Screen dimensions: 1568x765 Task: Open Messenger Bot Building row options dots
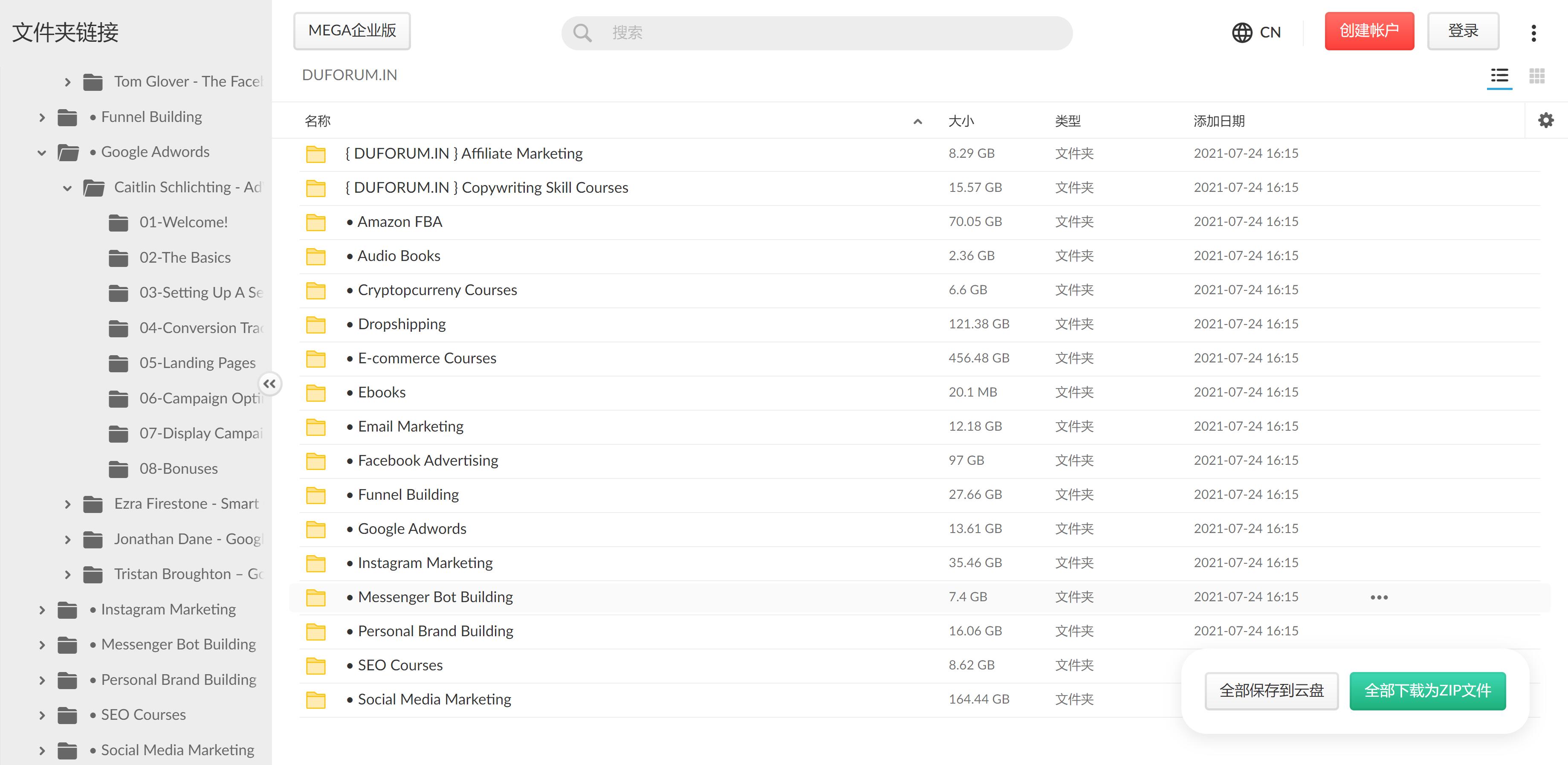pyautogui.click(x=1379, y=597)
